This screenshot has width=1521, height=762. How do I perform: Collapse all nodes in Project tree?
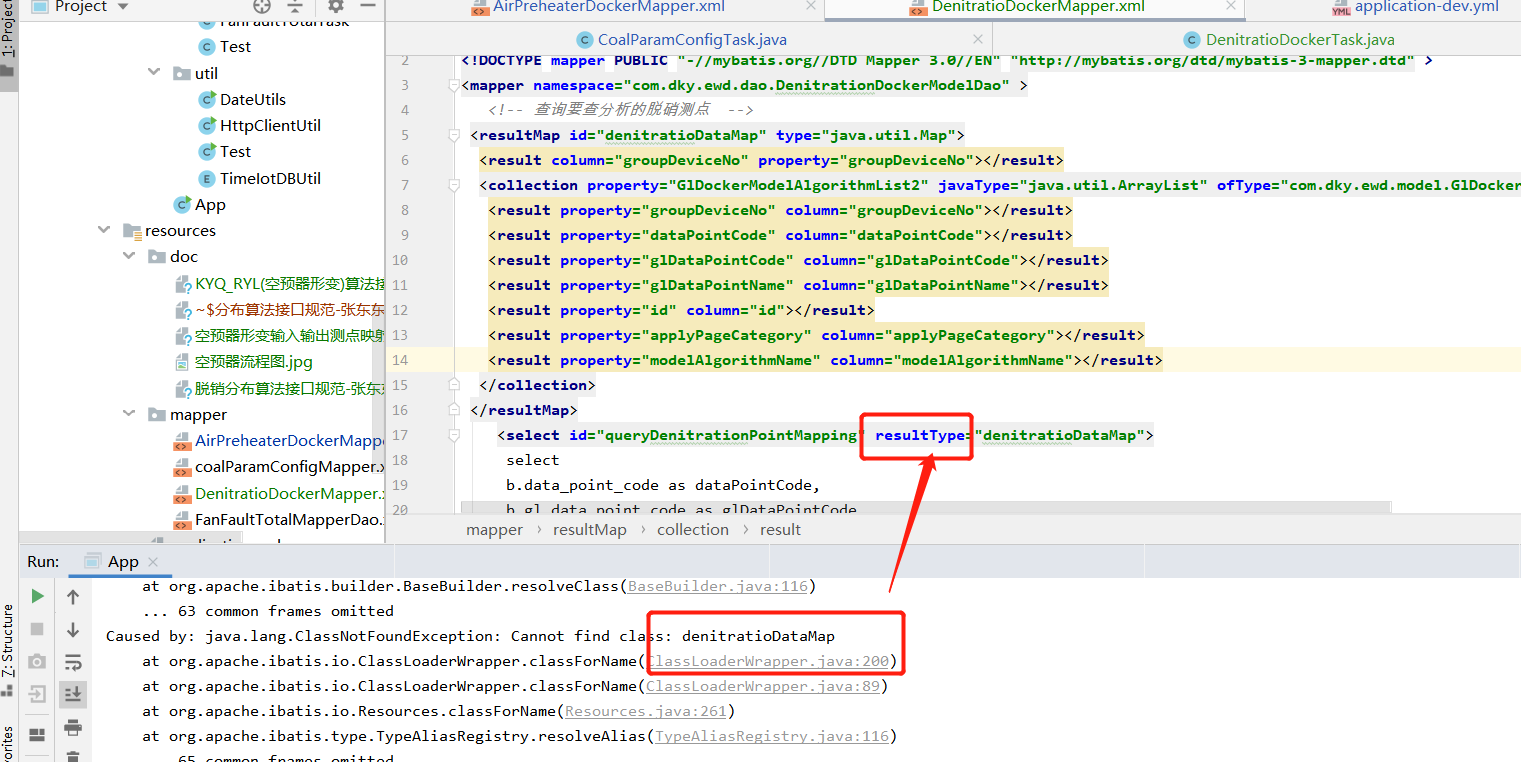point(295,6)
